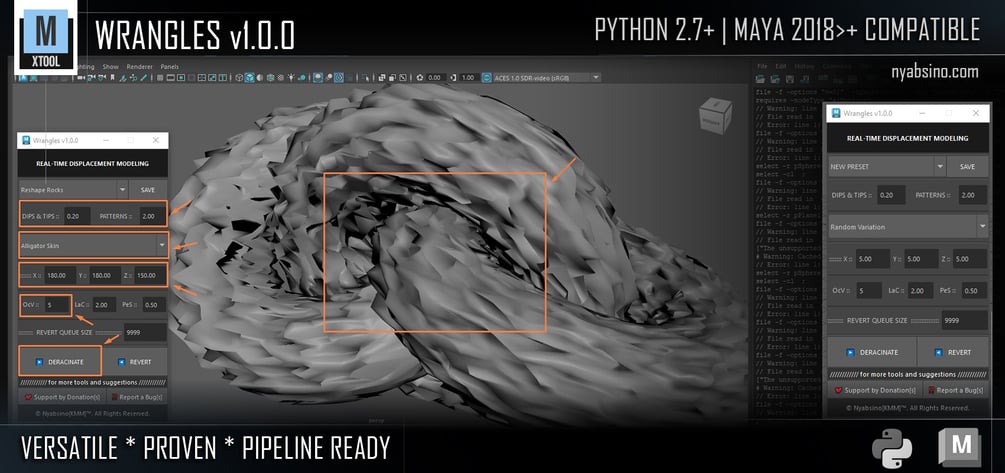Click the Isolate Select icon
Image resolution: width=1005 pixels, height=473 pixels.
[x=365, y=77]
